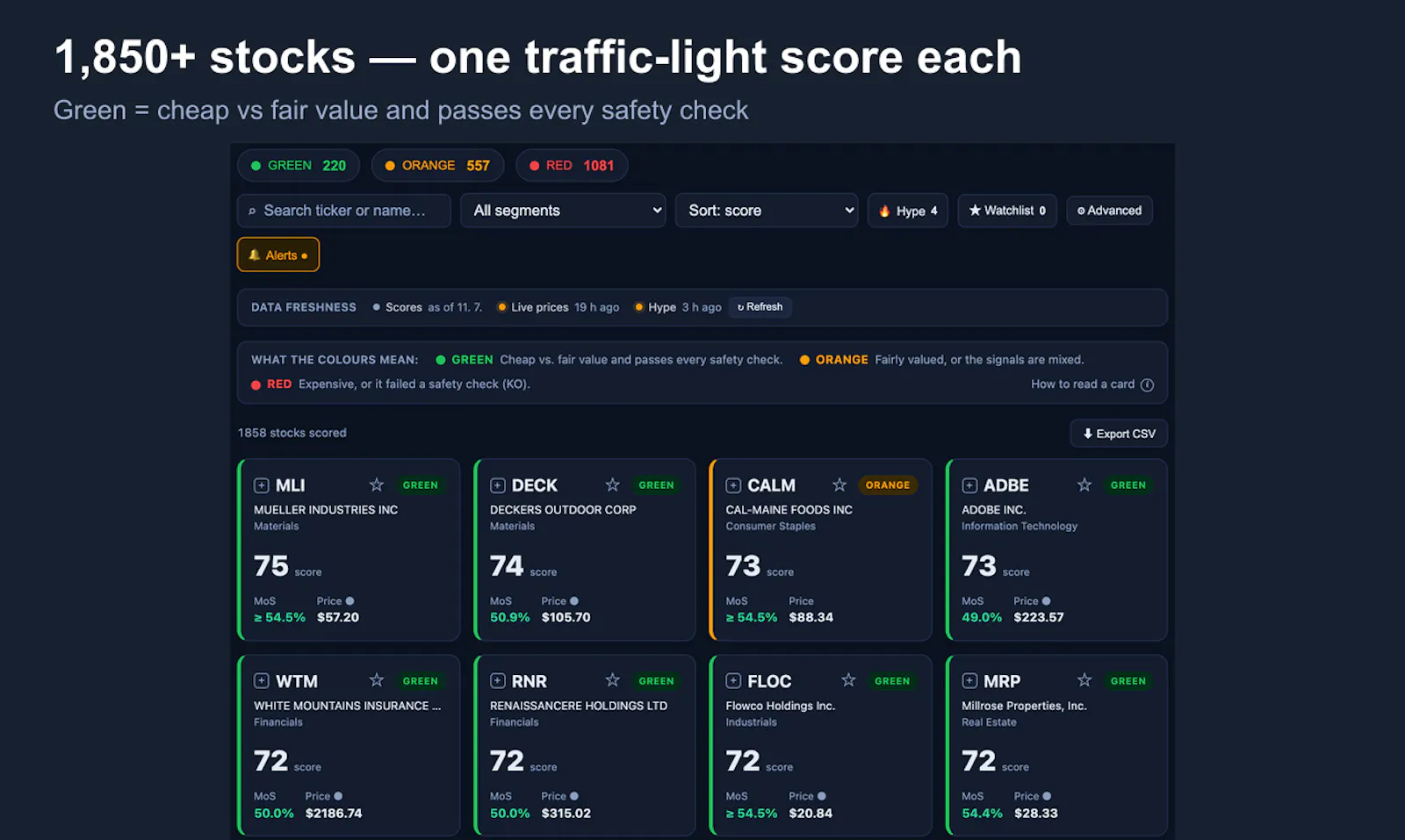This screenshot has height=840, width=1405.
Task: Star MRP to add to watchlist
Action: coord(1084,680)
